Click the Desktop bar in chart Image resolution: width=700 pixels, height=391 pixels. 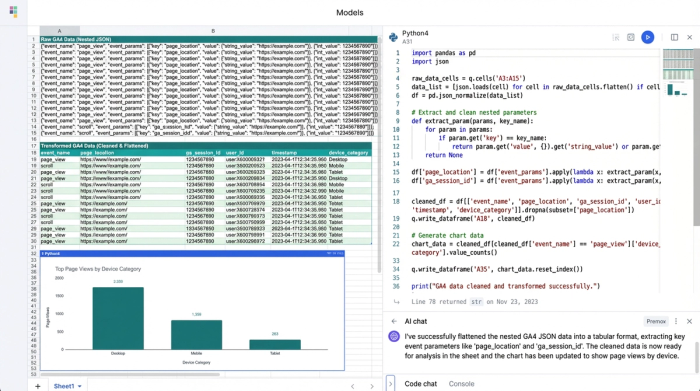118,318
